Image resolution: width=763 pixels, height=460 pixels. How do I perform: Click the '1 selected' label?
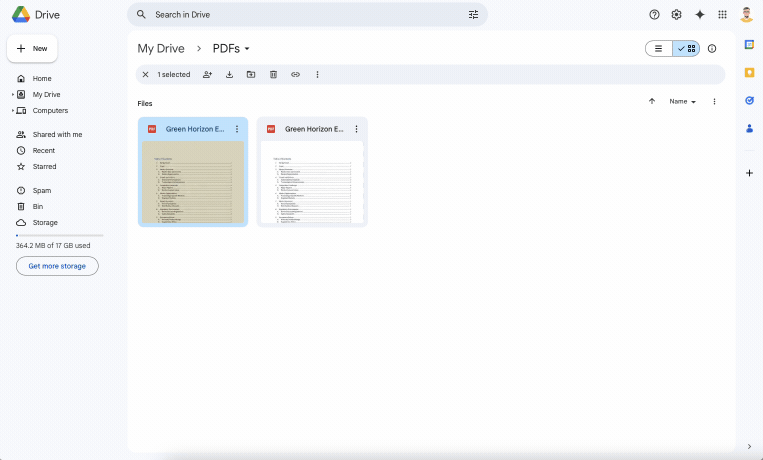coord(174,74)
